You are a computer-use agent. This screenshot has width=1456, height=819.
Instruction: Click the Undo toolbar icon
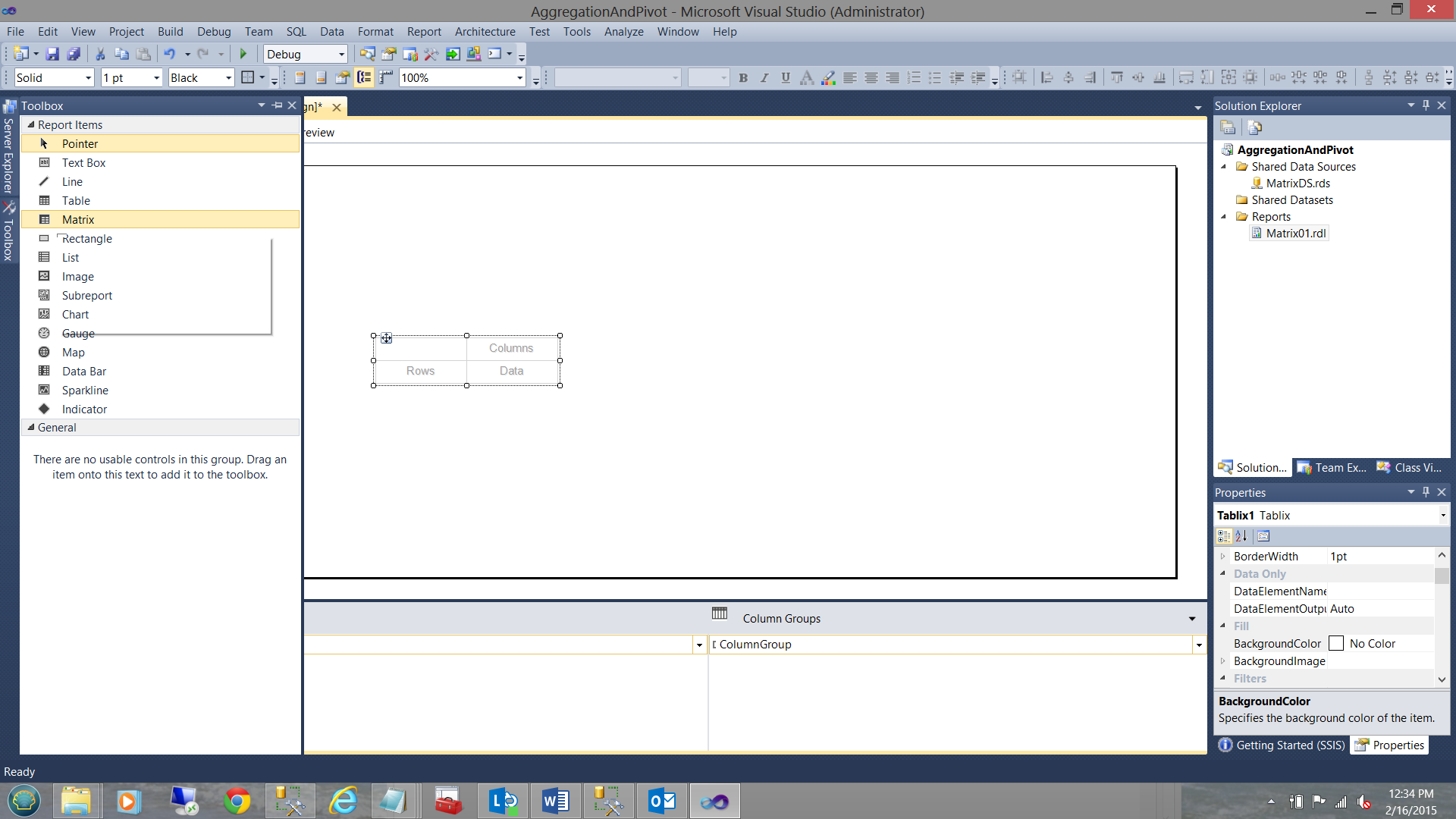[x=169, y=54]
